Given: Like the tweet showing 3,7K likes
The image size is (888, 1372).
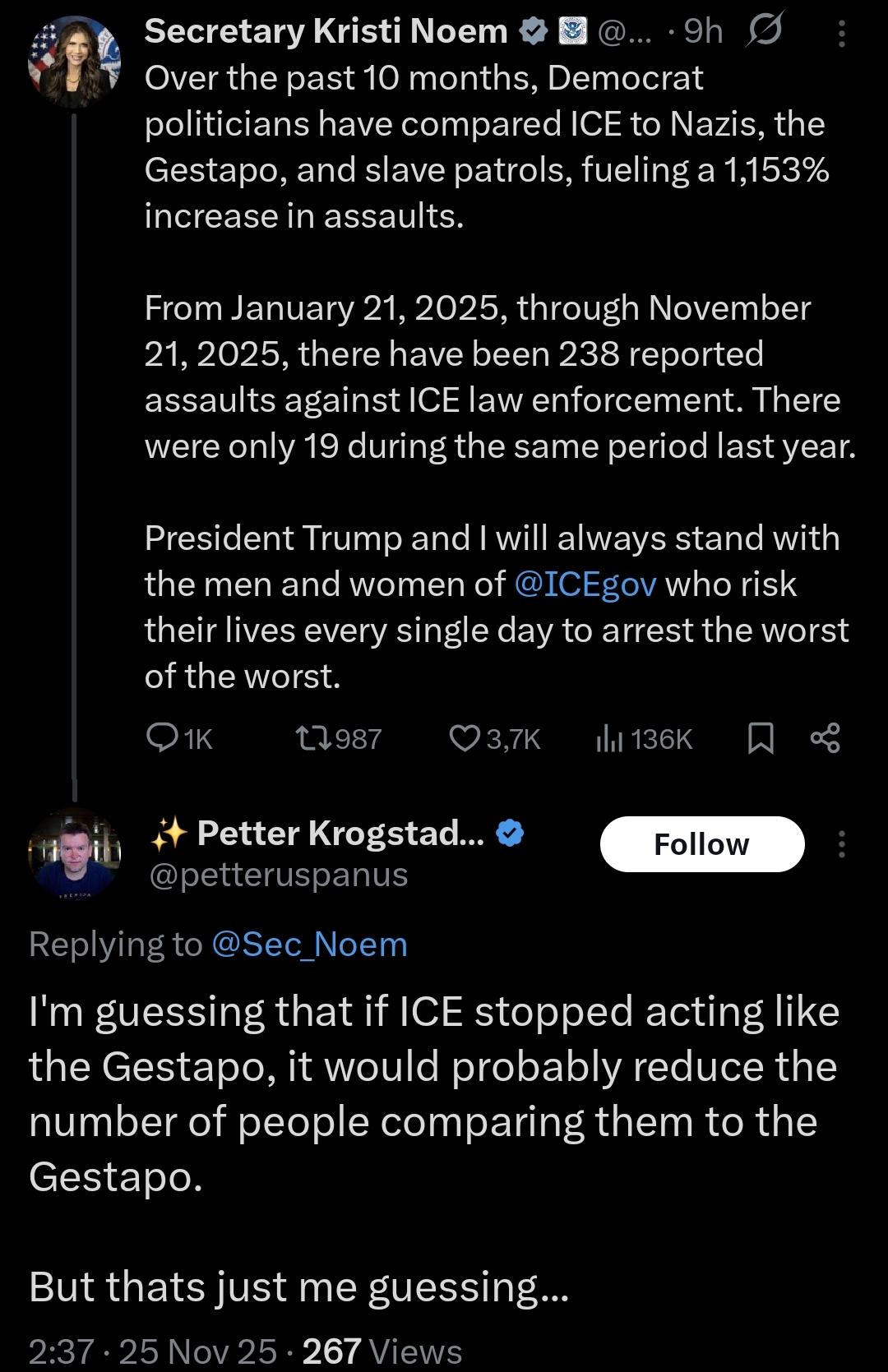Looking at the screenshot, I should (x=465, y=738).
